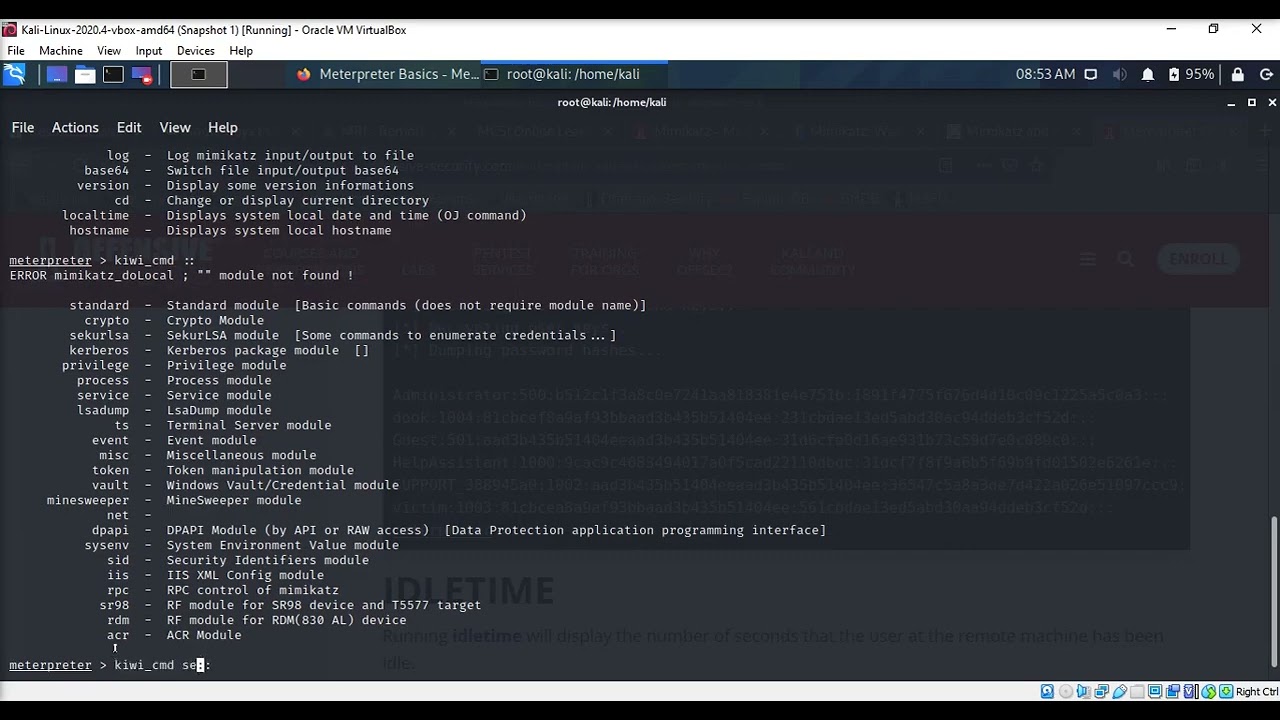Click the battery 95% indicator
Viewport: 1280px width, 720px height.
pyautogui.click(x=1190, y=74)
